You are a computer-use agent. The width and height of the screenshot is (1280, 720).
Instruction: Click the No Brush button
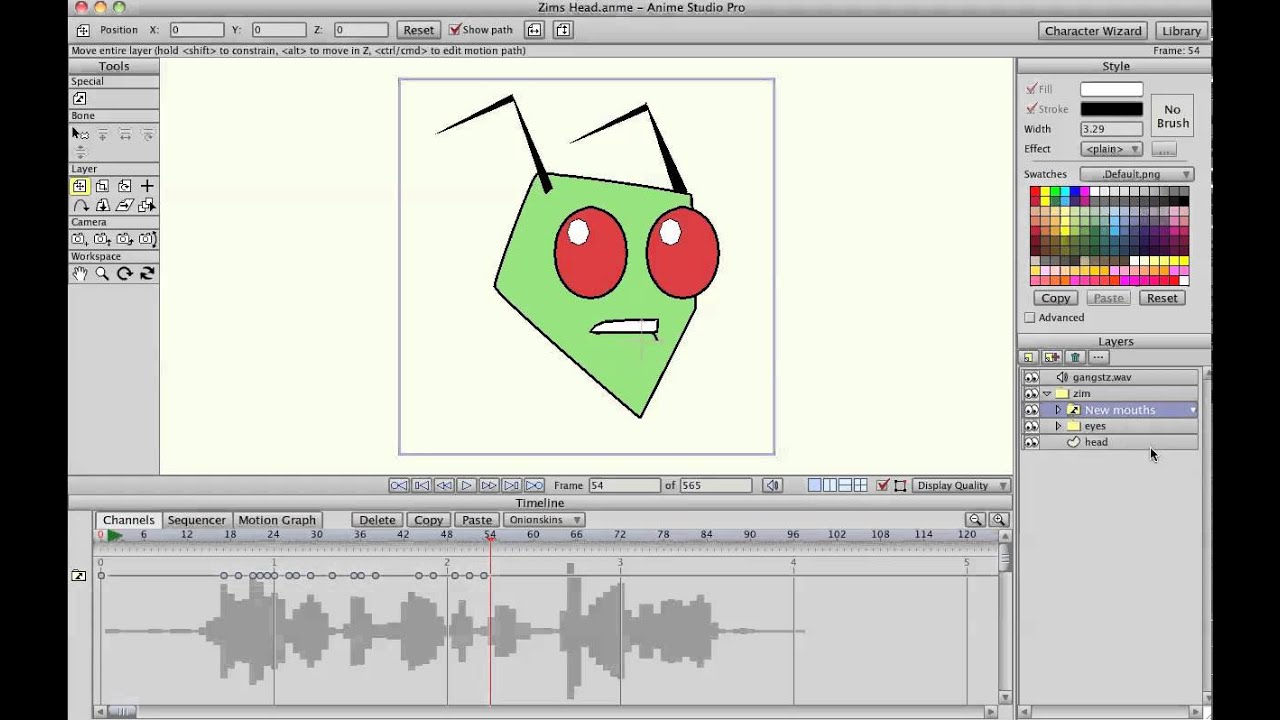coord(1172,116)
